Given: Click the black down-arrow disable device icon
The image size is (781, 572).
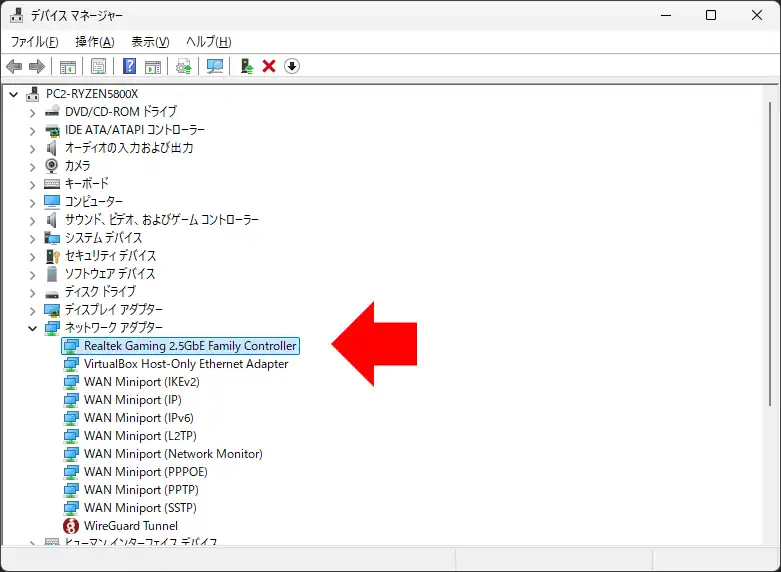Looking at the screenshot, I should click(292, 66).
